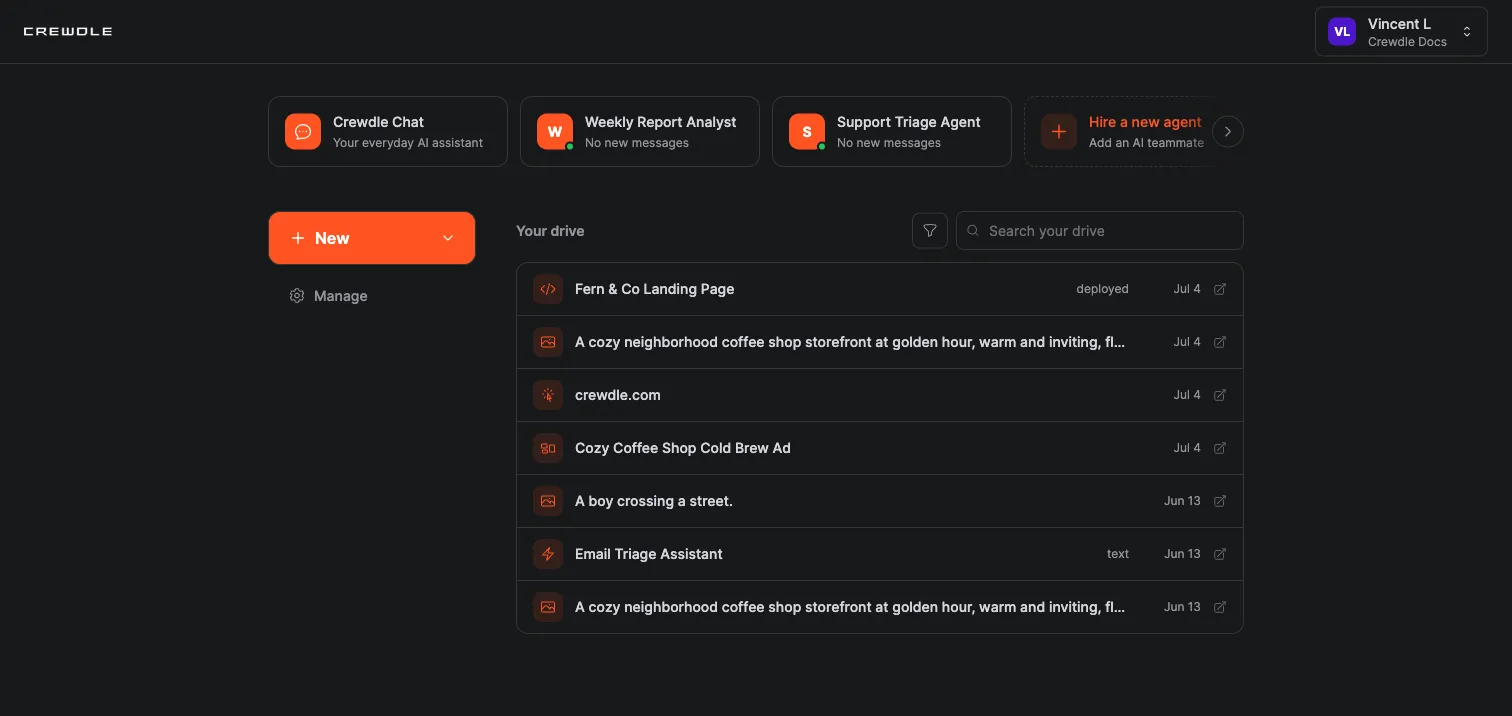Click the plus icon on Hire a new agent
The width and height of the screenshot is (1512, 716).
(1059, 132)
